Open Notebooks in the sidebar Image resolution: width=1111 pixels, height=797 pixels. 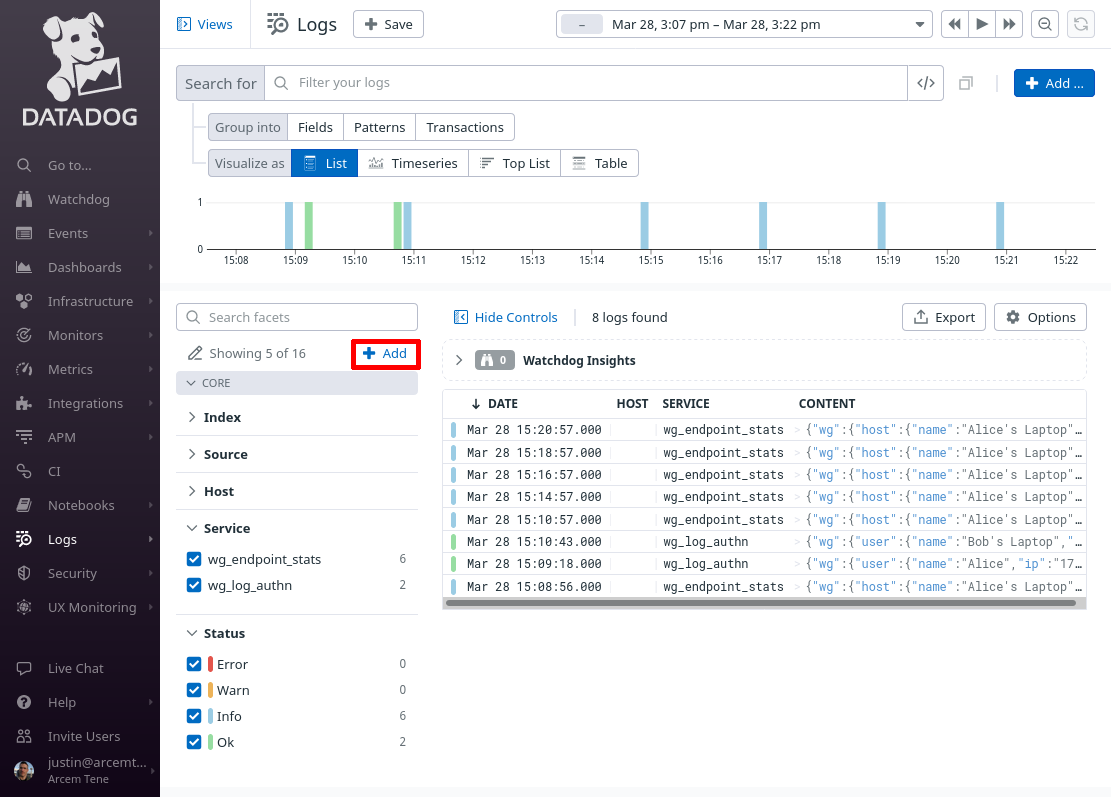click(81, 505)
